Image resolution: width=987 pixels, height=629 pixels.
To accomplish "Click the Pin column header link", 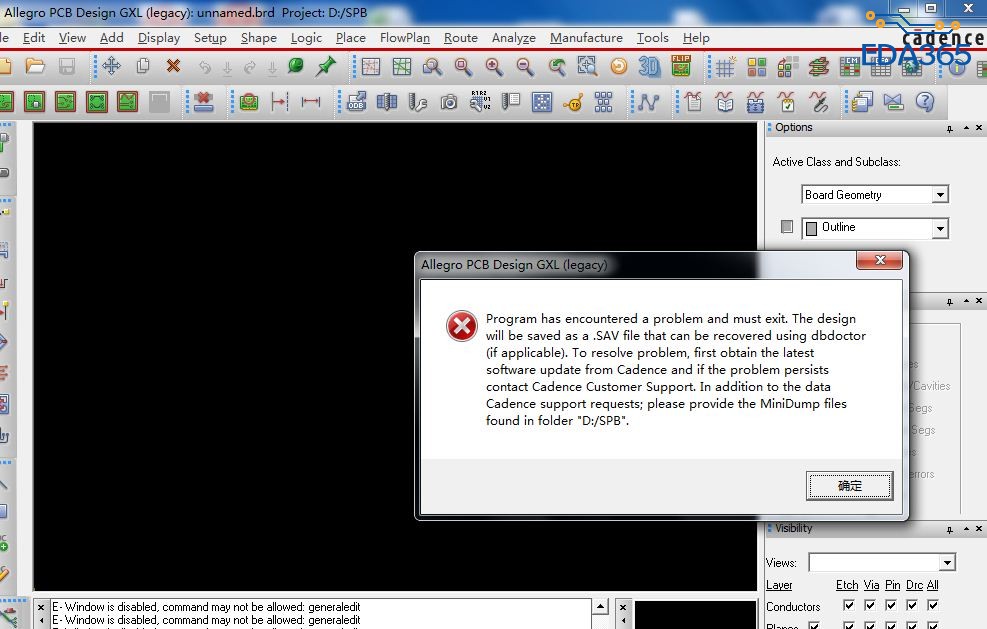I will coord(893,585).
